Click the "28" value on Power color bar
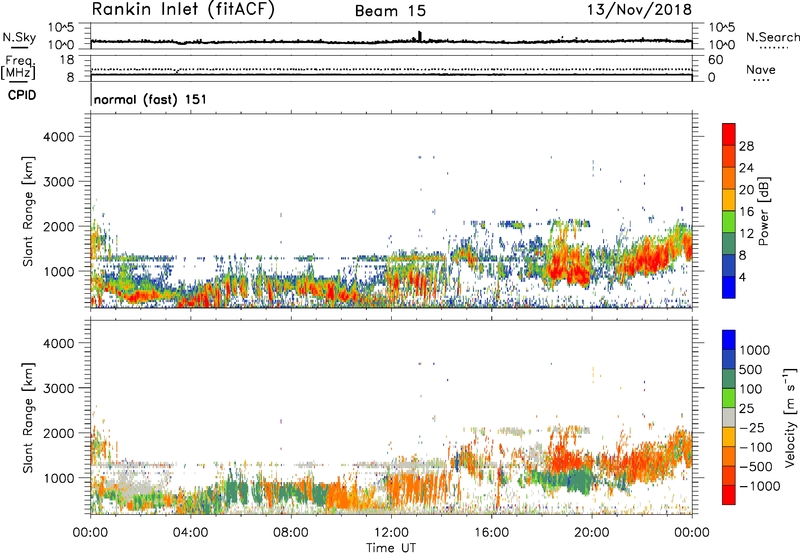The image size is (800, 554). point(746,146)
